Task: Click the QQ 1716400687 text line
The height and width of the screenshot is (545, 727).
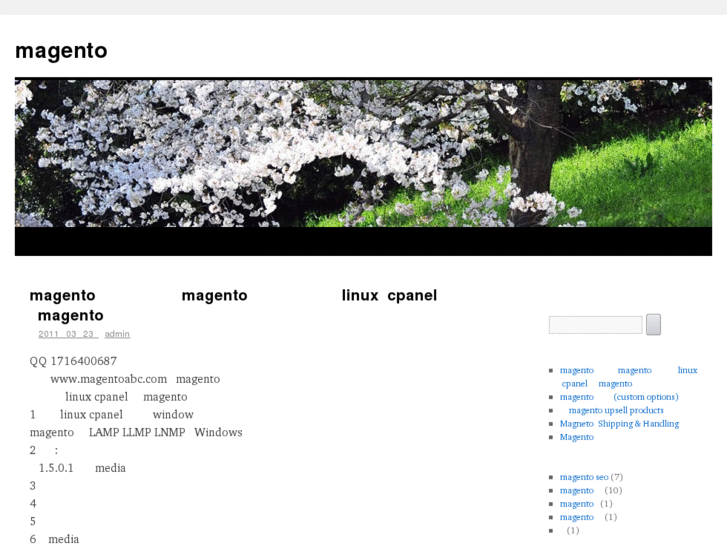Action: [x=73, y=361]
